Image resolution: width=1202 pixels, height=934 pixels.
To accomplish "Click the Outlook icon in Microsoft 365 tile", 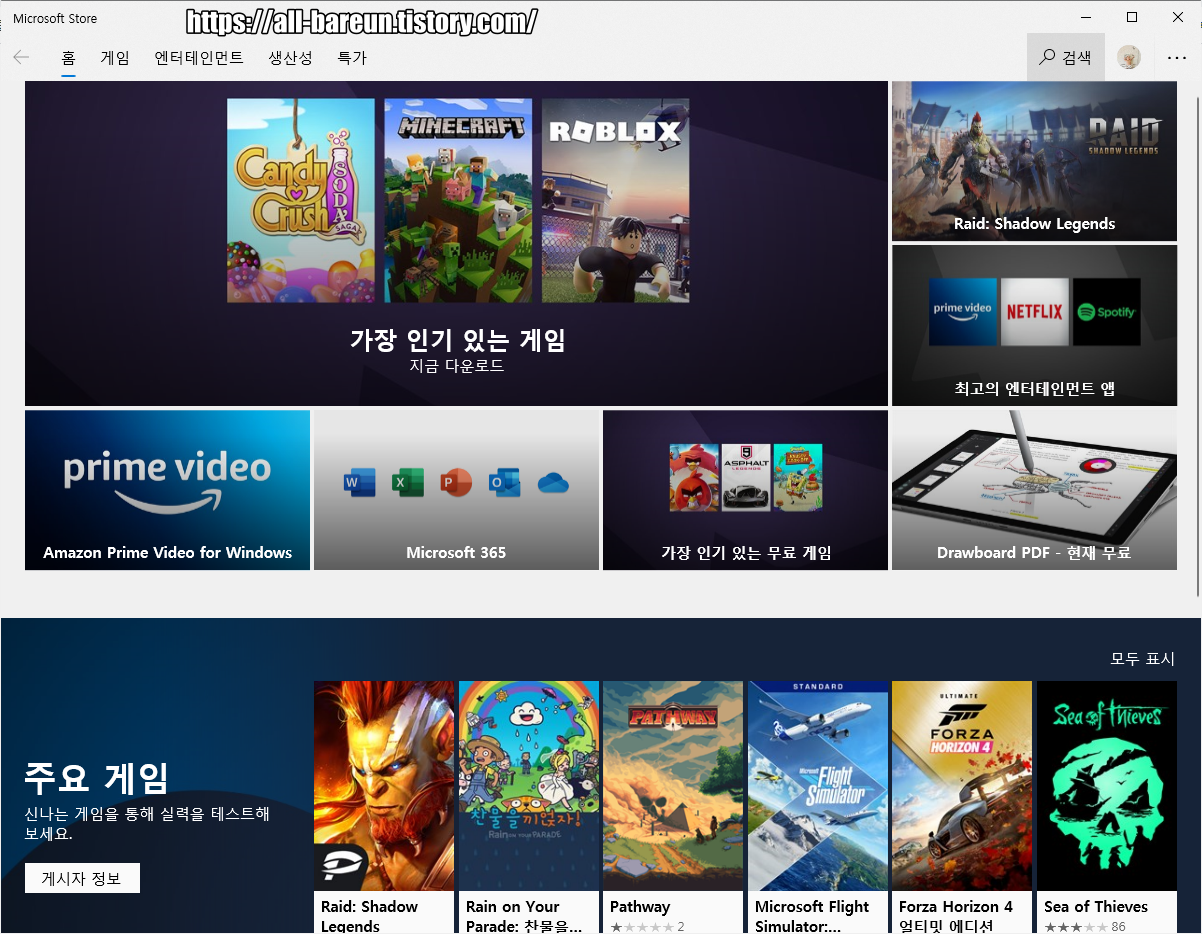I will [x=504, y=483].
